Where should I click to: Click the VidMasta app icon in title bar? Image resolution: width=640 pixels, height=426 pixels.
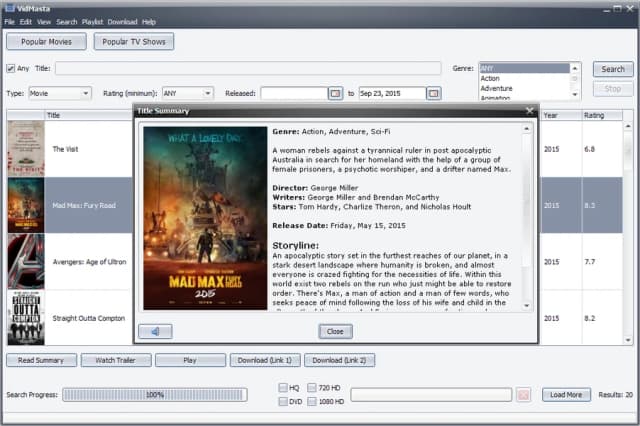tap(10, 8)
